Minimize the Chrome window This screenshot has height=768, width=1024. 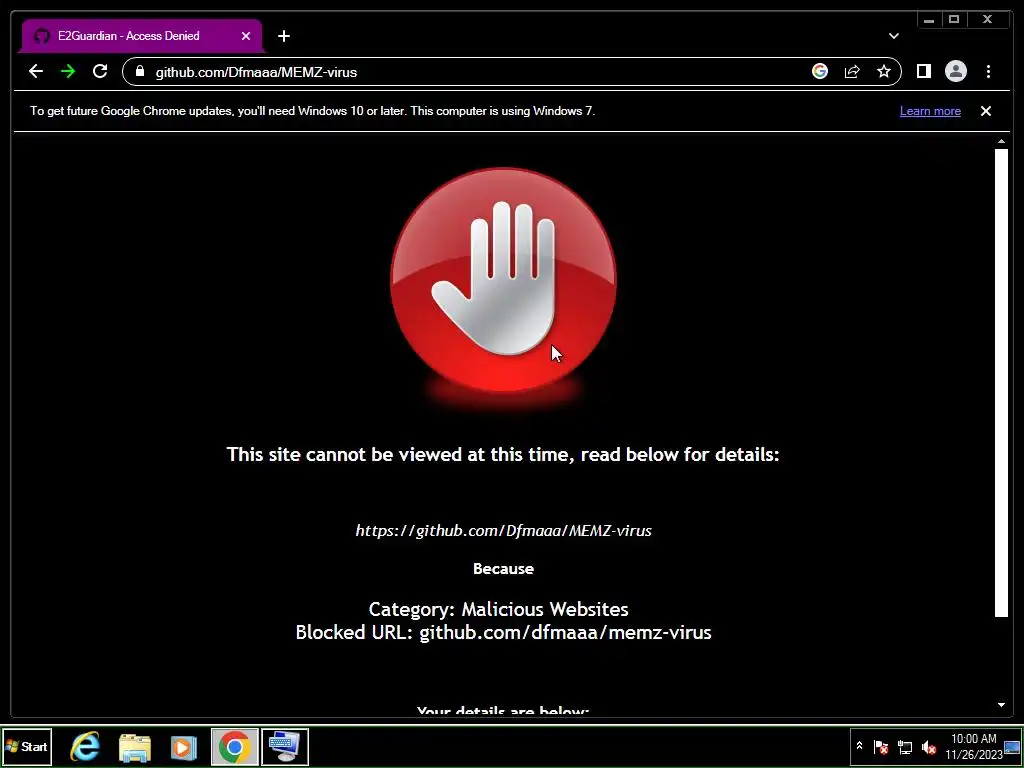click(x=929, y=20)
